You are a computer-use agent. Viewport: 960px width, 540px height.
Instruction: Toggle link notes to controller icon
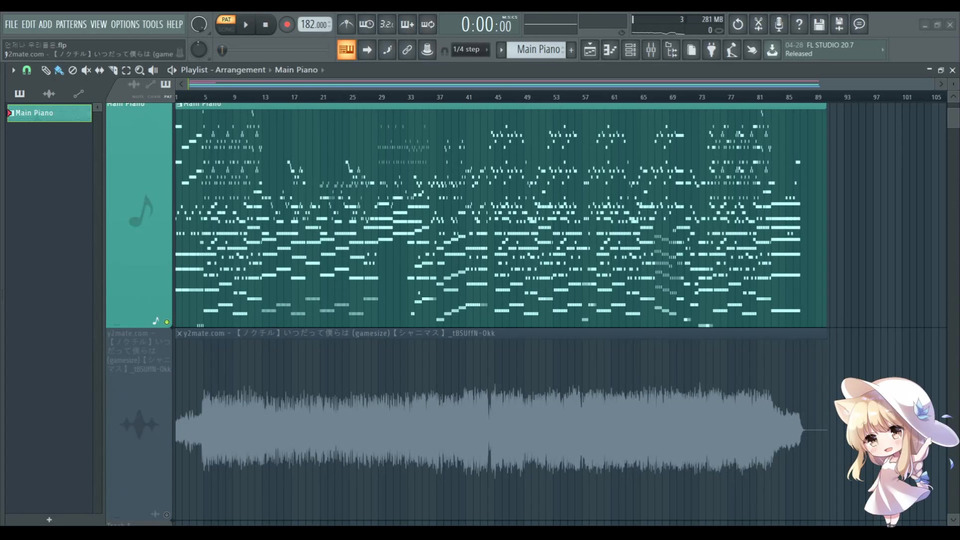tap(407, 50)
